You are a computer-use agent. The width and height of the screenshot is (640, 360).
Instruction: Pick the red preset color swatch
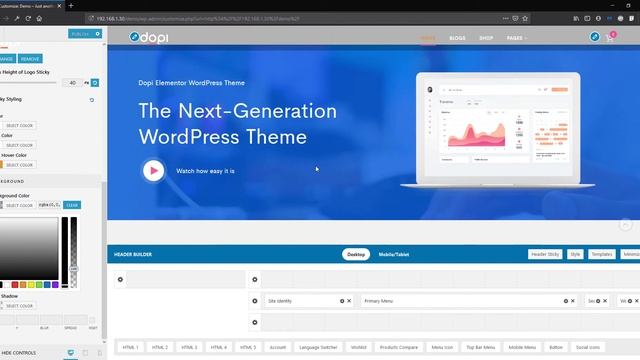click(x=15, y=284)
